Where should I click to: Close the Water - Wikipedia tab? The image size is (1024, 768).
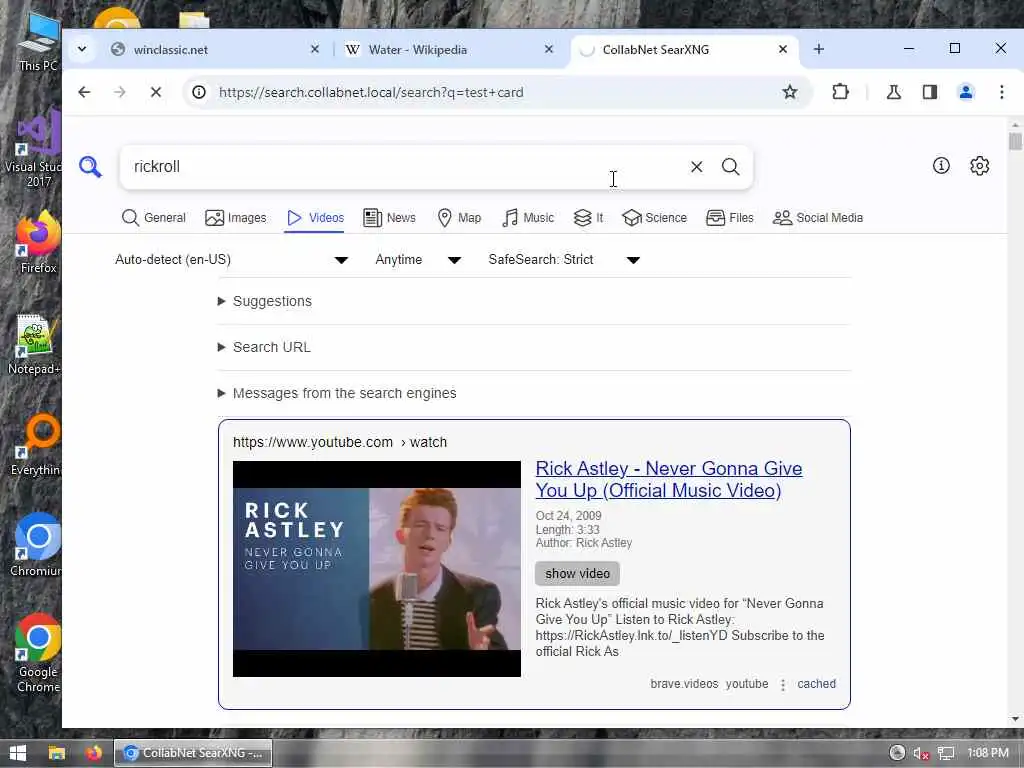[549, 49]
